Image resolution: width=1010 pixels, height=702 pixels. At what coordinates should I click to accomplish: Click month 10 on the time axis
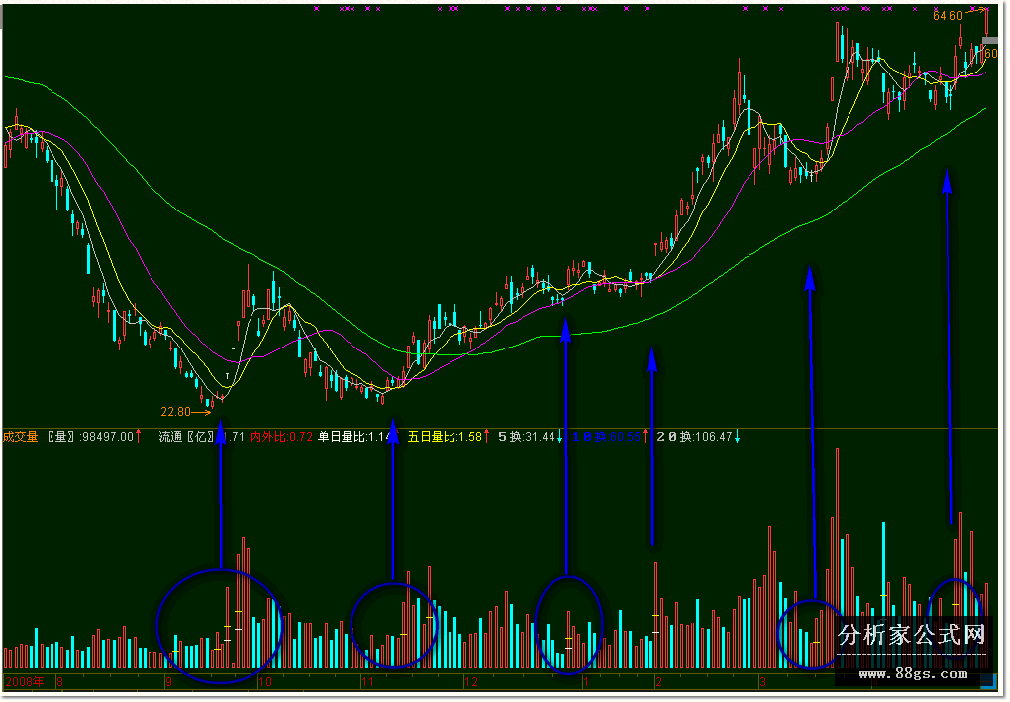[264, 682]
